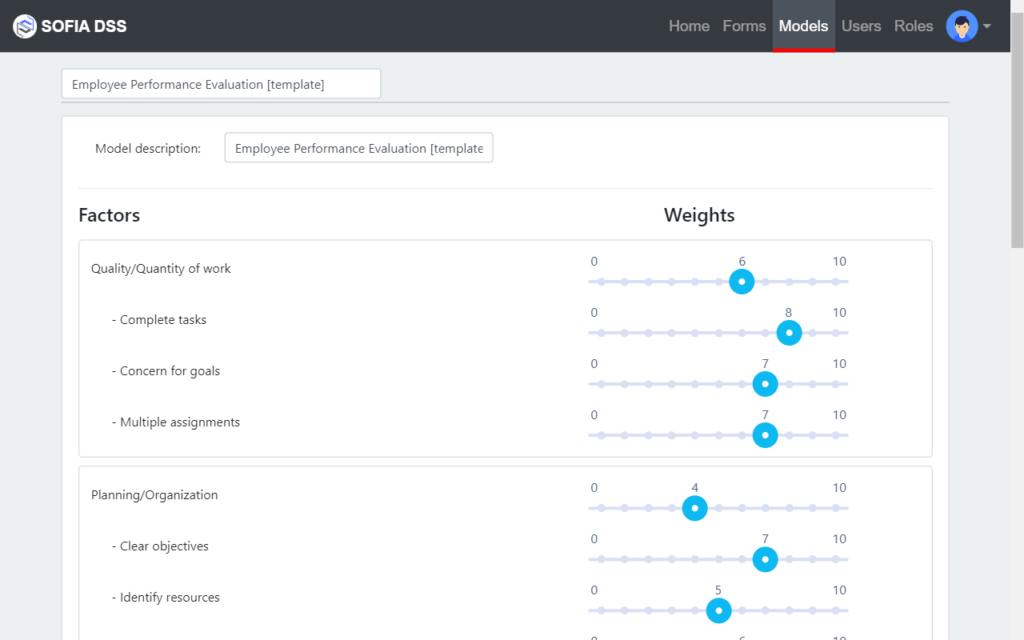1024x640 pixels.
Task: Click the Weights heading
Action: click(x=699, y=215)
